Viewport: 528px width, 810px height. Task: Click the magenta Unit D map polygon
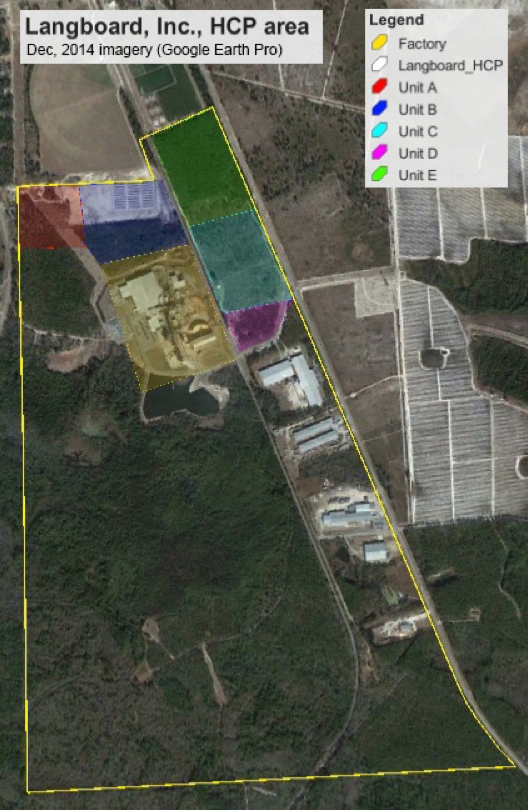256,325
